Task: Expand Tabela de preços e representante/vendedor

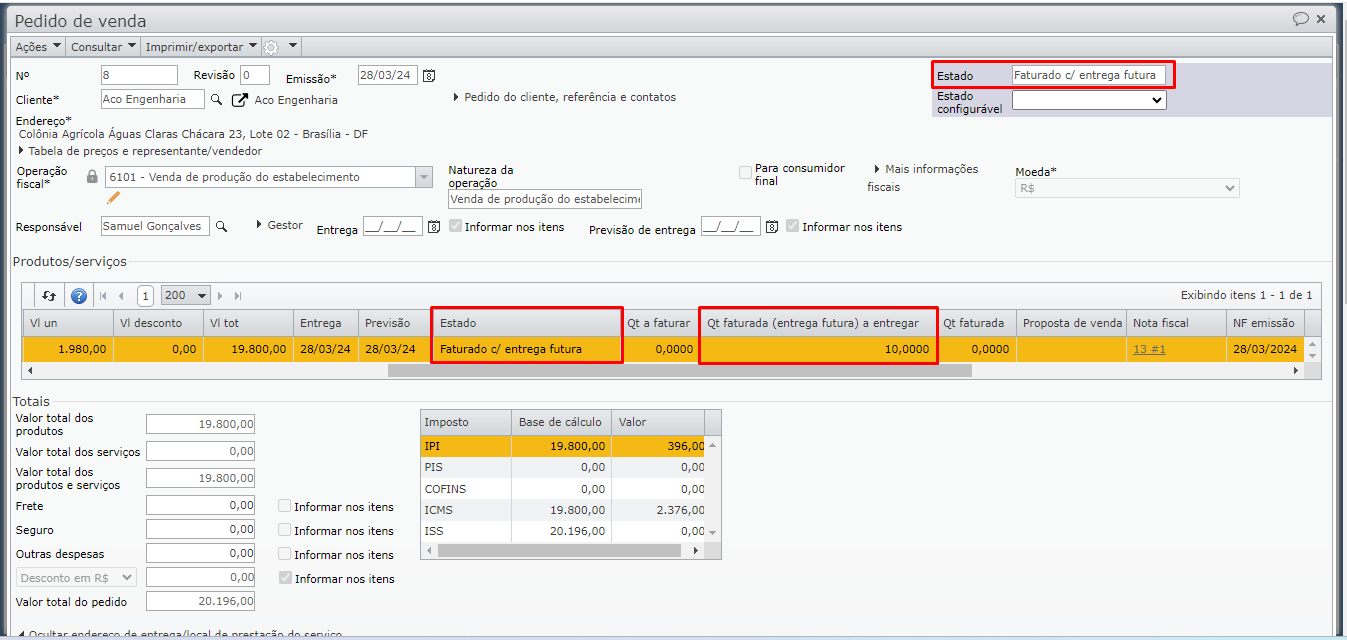Action: [x=140, y=151]
